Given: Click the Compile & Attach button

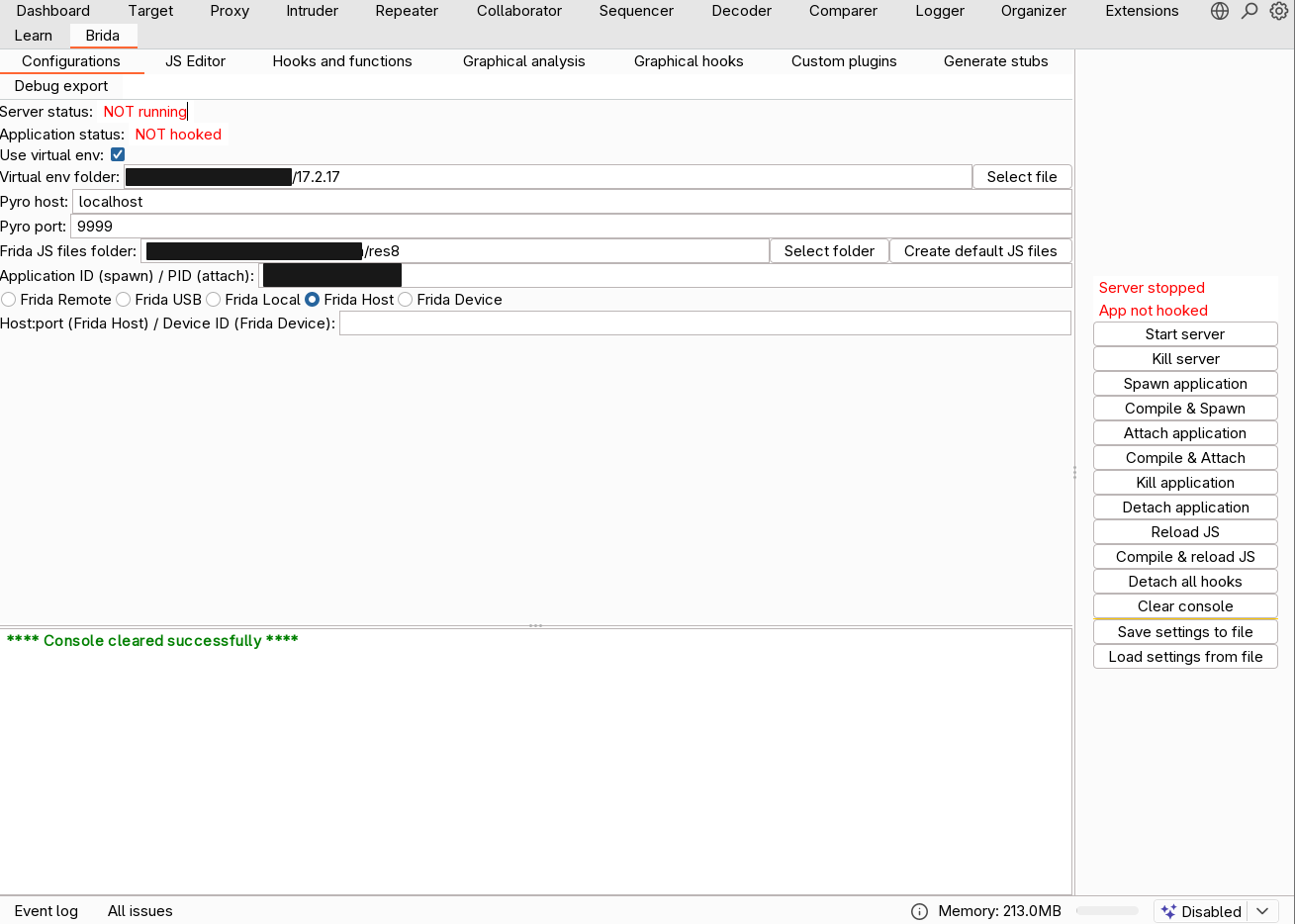Looking at the screenshot, I should (1185, 458).
